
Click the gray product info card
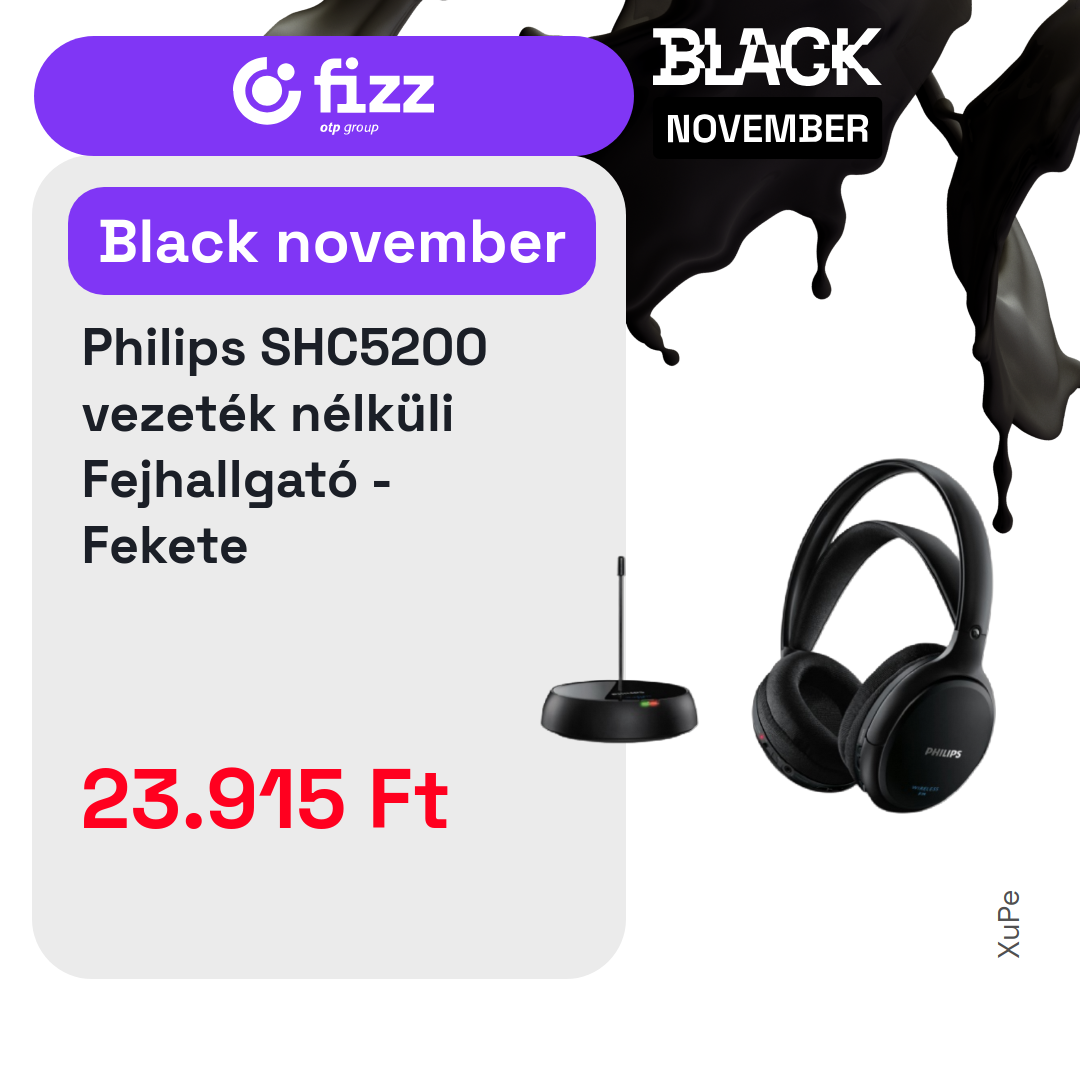point(329,568)
